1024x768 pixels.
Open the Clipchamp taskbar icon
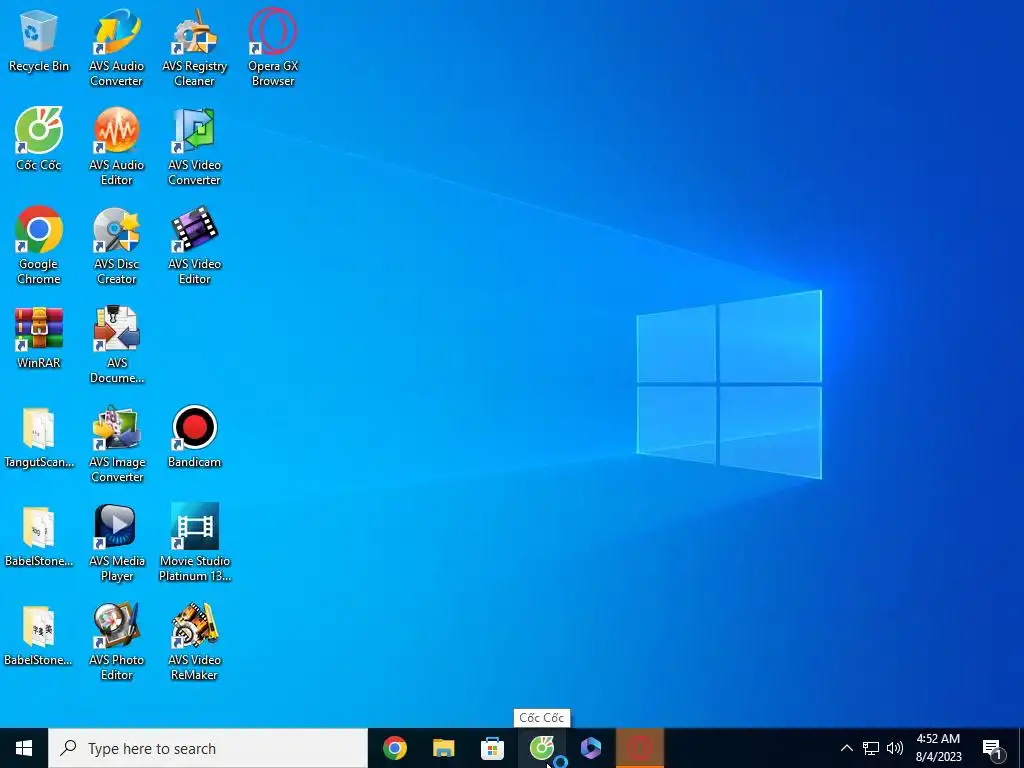[590, 748]
